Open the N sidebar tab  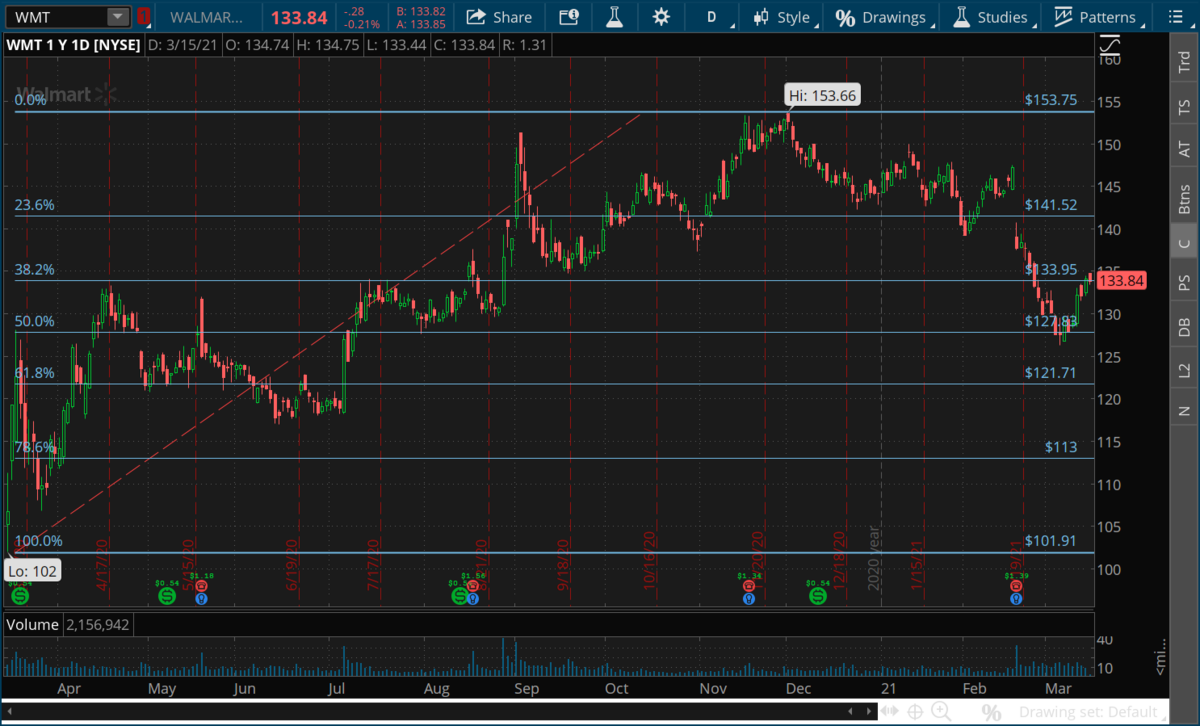(1184, 410)
